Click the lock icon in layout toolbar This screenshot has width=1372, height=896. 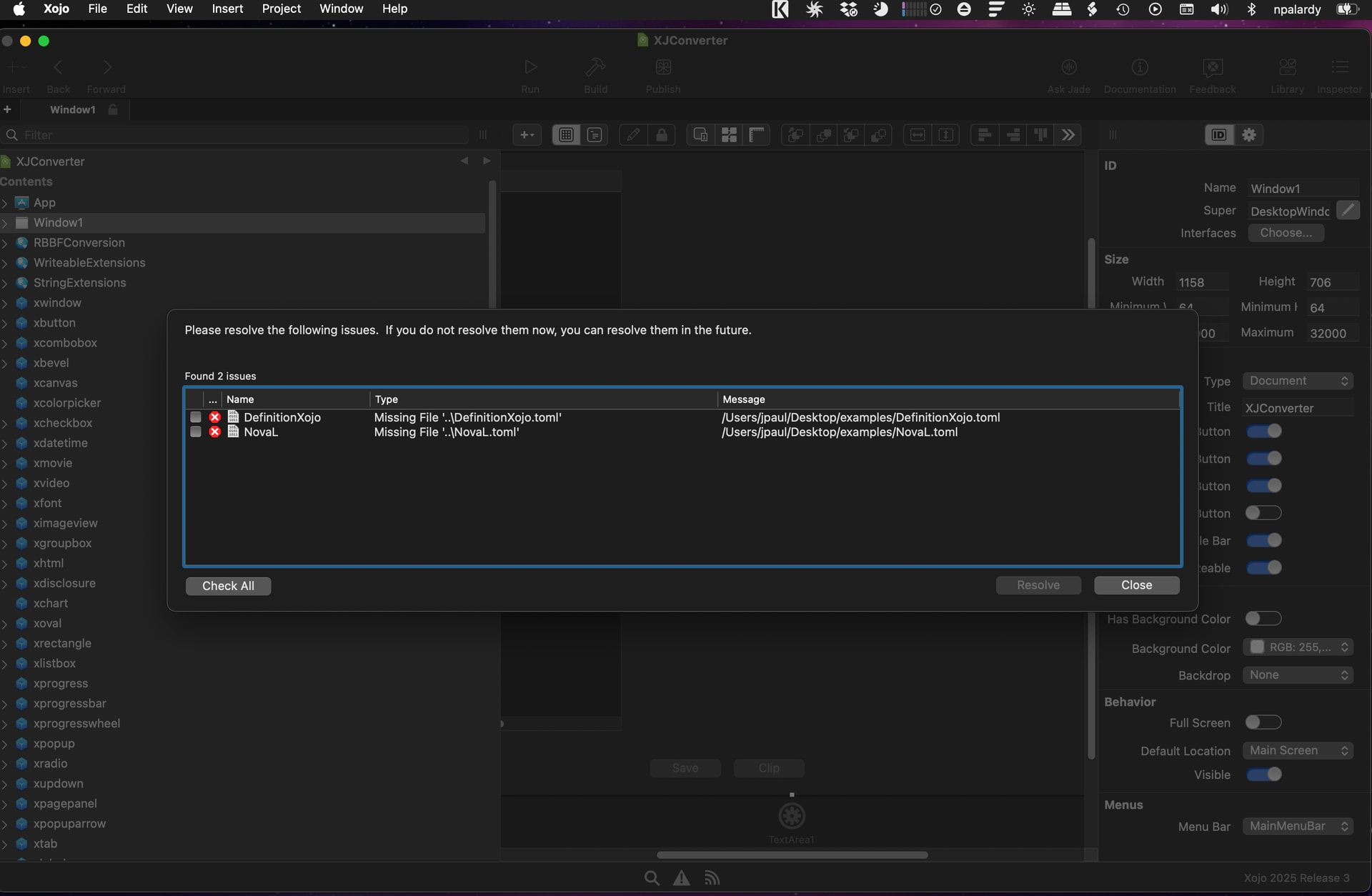(x=662, y=135)
